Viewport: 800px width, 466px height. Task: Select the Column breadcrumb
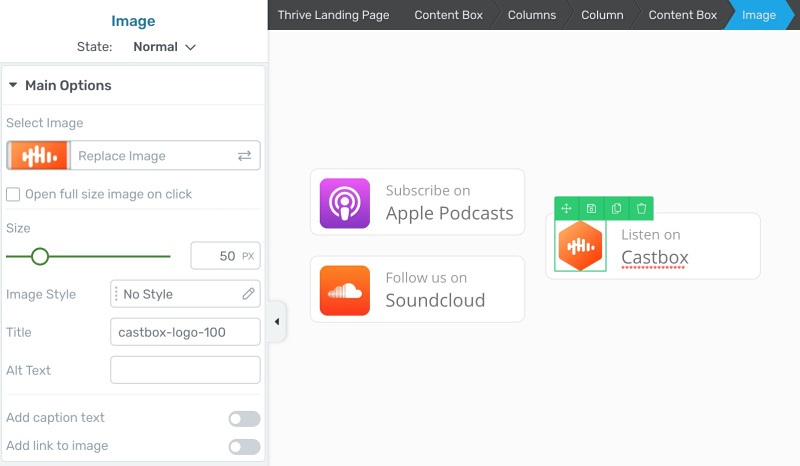click(x=602, y=15)
